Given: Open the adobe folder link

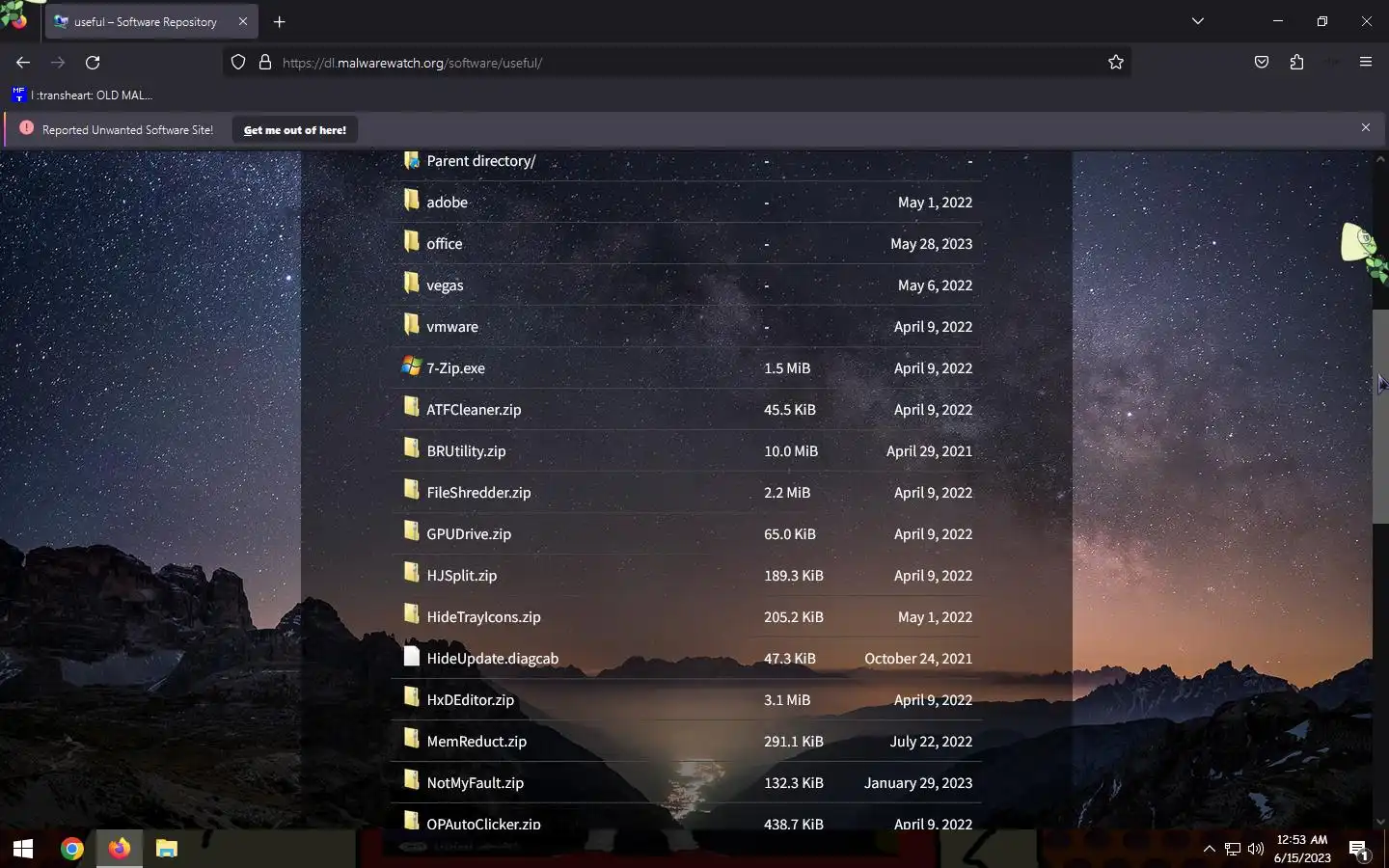Looking at the screenshot, I should [447, 203].
